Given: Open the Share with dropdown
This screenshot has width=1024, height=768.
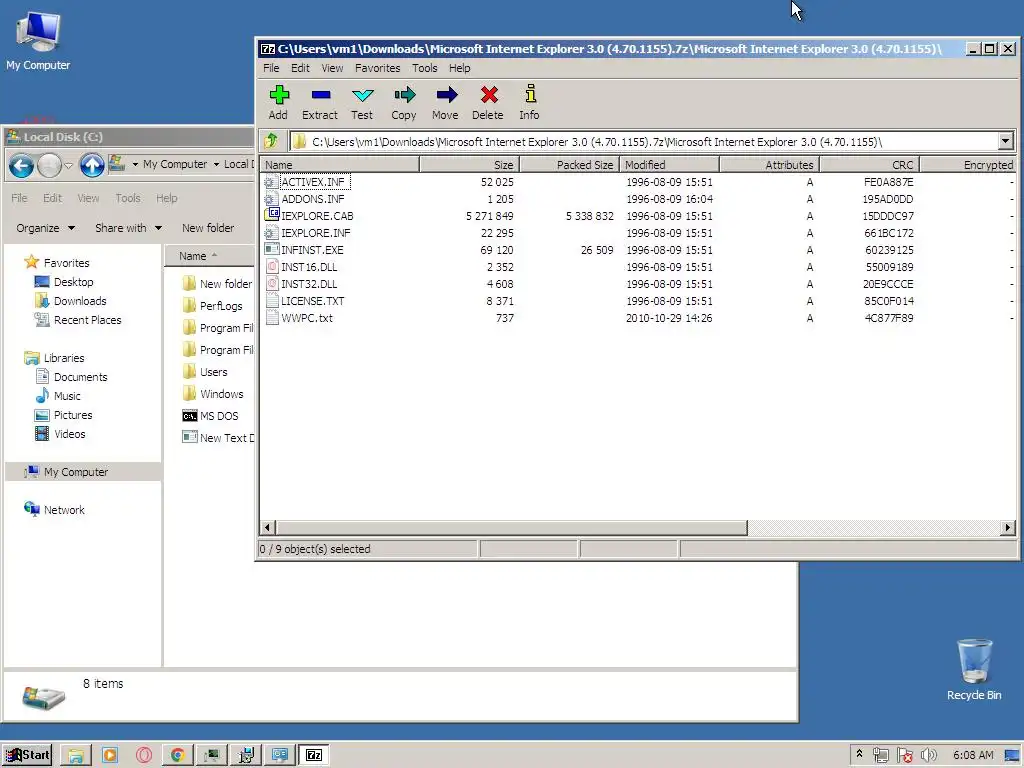Looking at the screenshot, I should pos(128,228).
